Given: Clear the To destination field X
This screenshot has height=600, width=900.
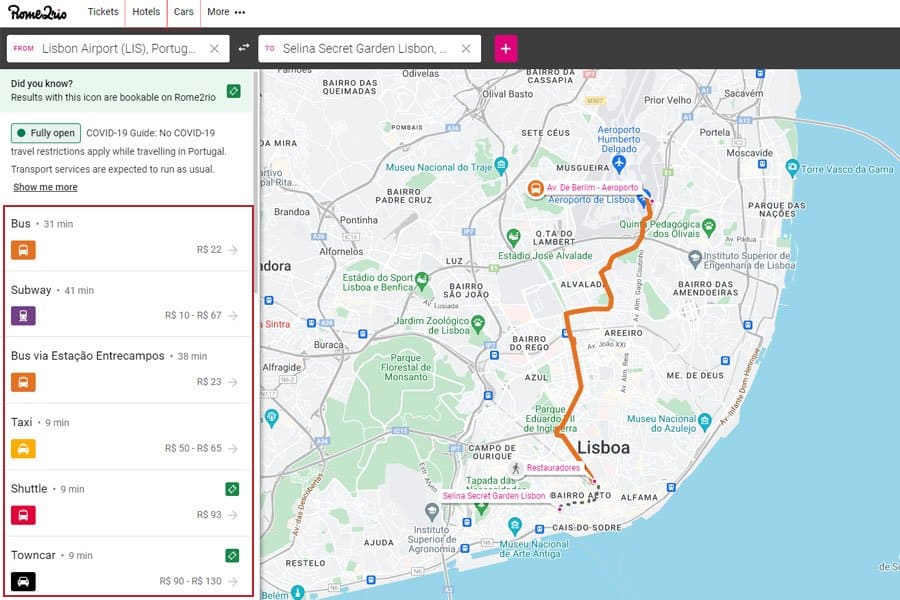Looking at the screenshot, I should (466, 49).
